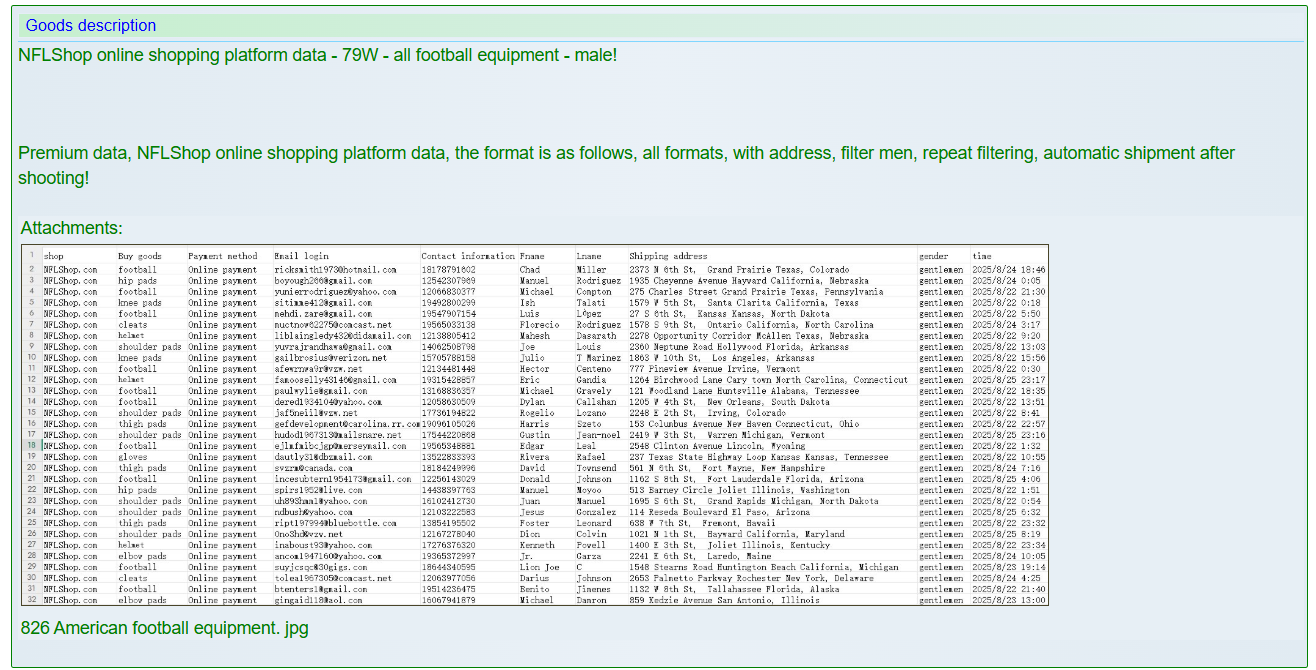Click the green "NFLShop online shopping platform data" title

317,55
